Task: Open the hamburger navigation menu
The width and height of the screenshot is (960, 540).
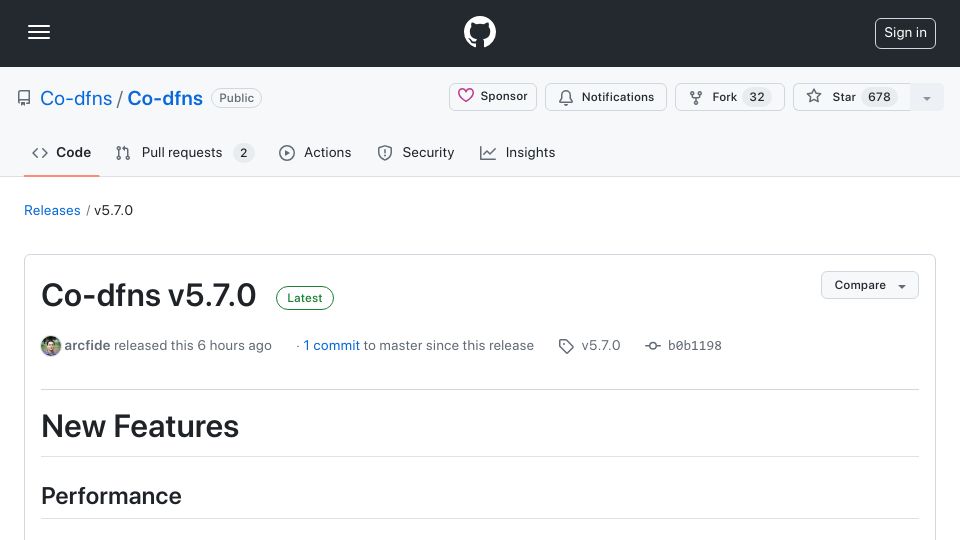Action: [x=39, y=32]
